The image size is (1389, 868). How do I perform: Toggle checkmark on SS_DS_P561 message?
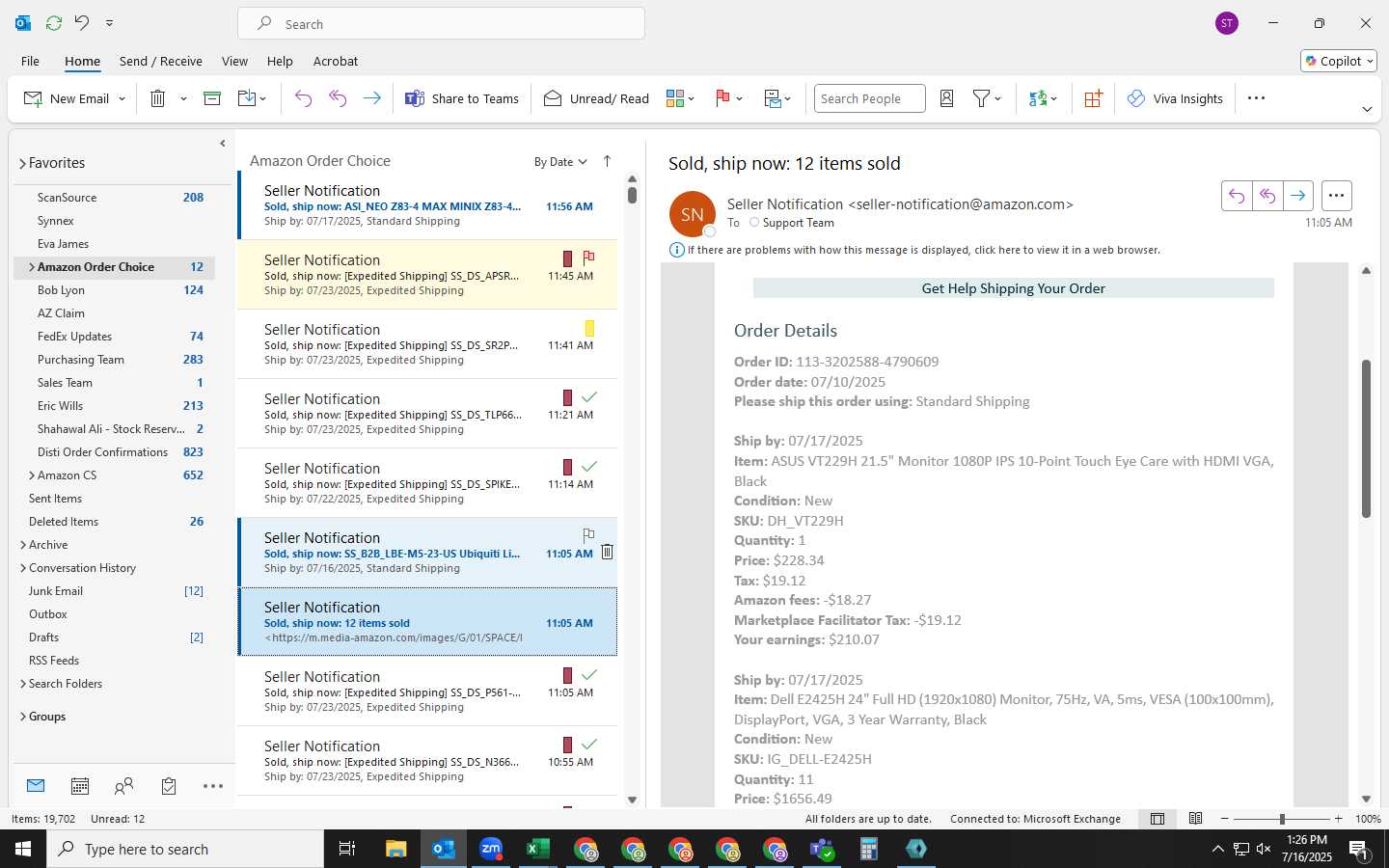[589, 675]
